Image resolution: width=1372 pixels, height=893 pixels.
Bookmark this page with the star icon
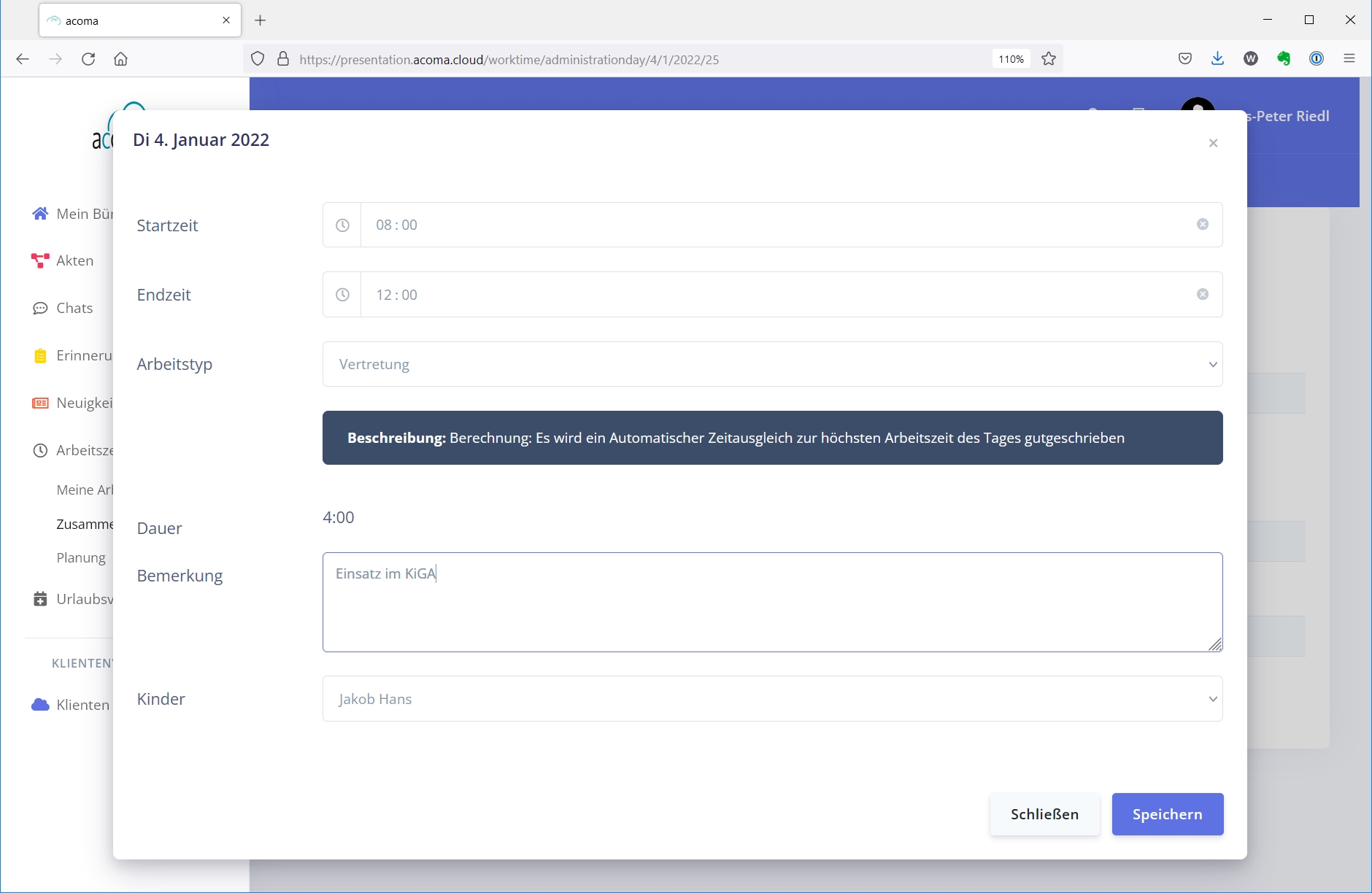pyautogui.click(x=1049, y=59)
